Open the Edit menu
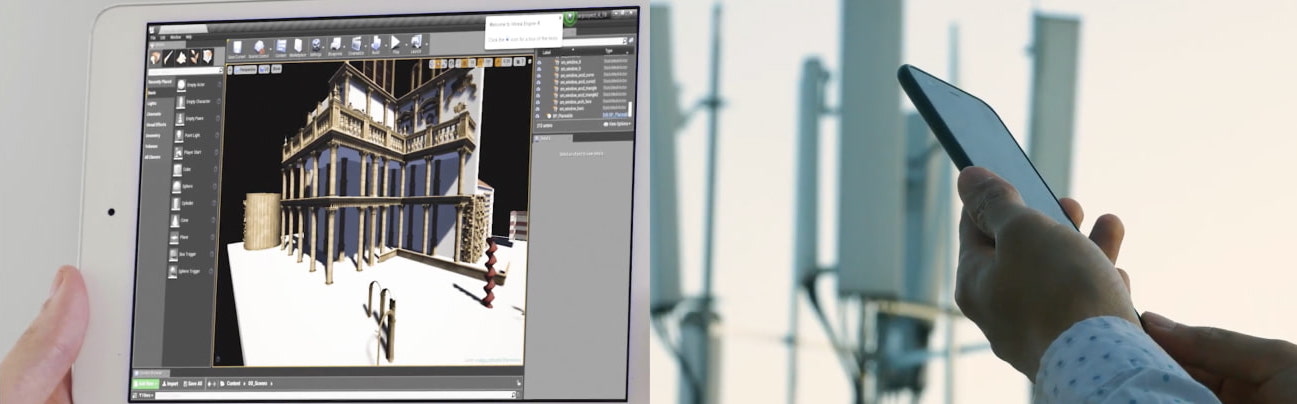This screenshot has height=404, width=1297. click(x=162, y=37)
